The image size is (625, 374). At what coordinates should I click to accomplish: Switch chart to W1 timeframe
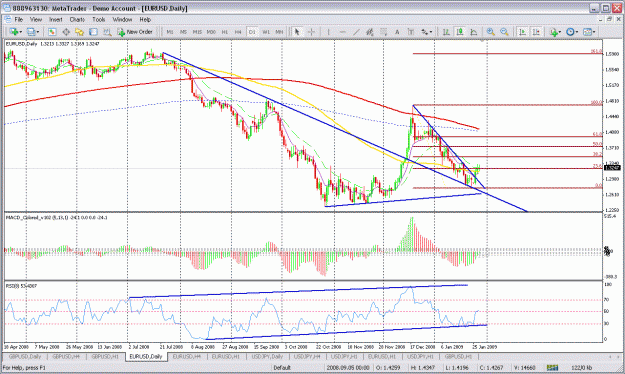coord(266,32)
